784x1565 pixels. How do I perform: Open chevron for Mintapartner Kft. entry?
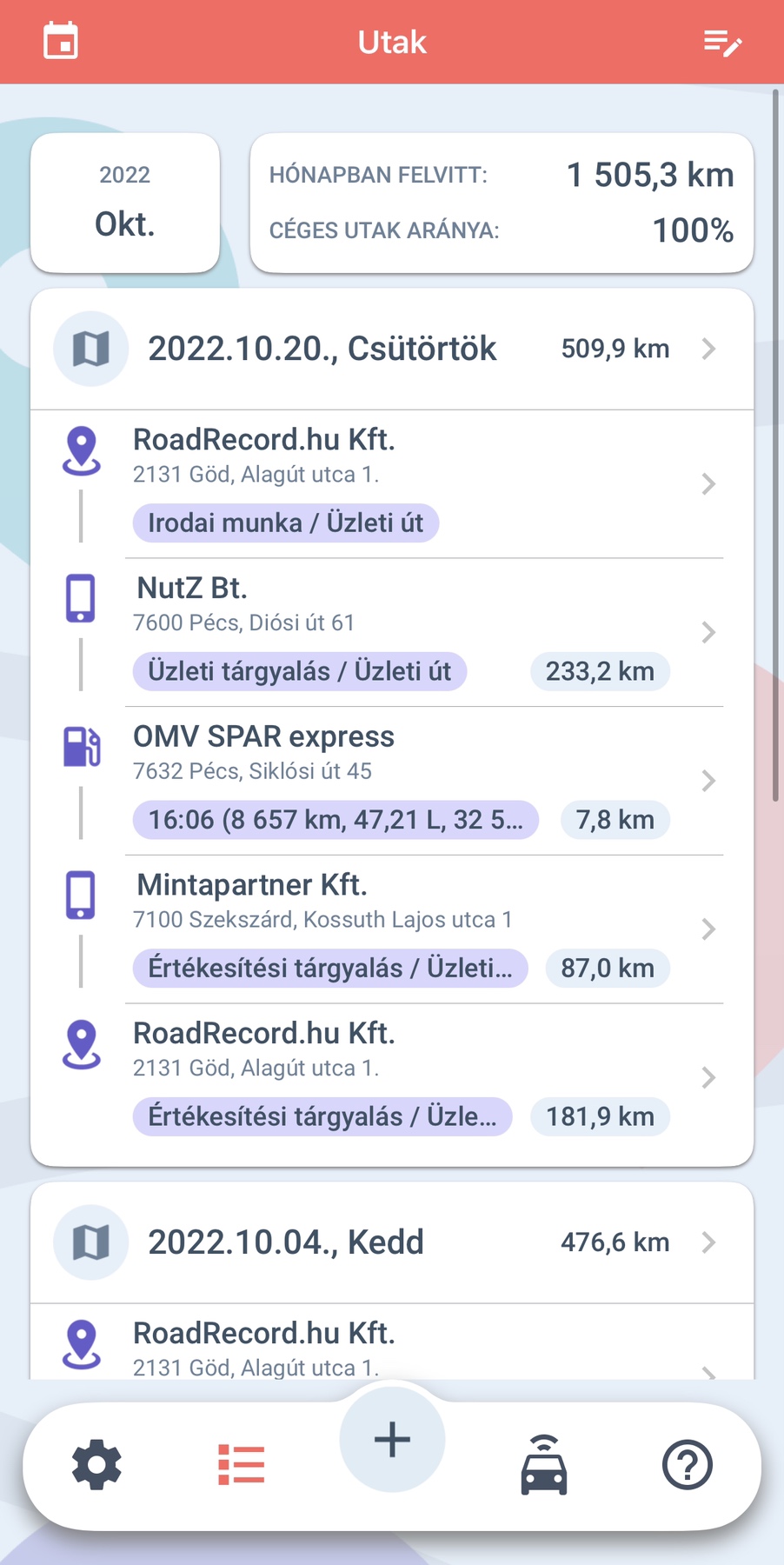709,929
